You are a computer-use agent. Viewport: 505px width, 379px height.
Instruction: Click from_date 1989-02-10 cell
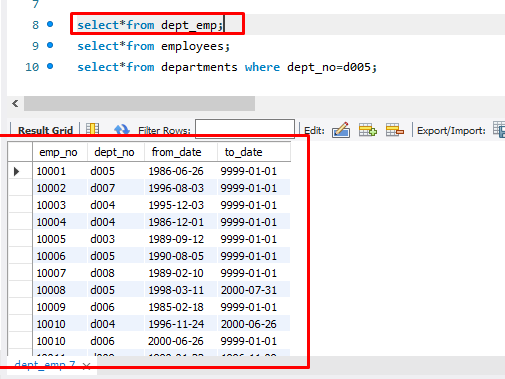(181, 273)
